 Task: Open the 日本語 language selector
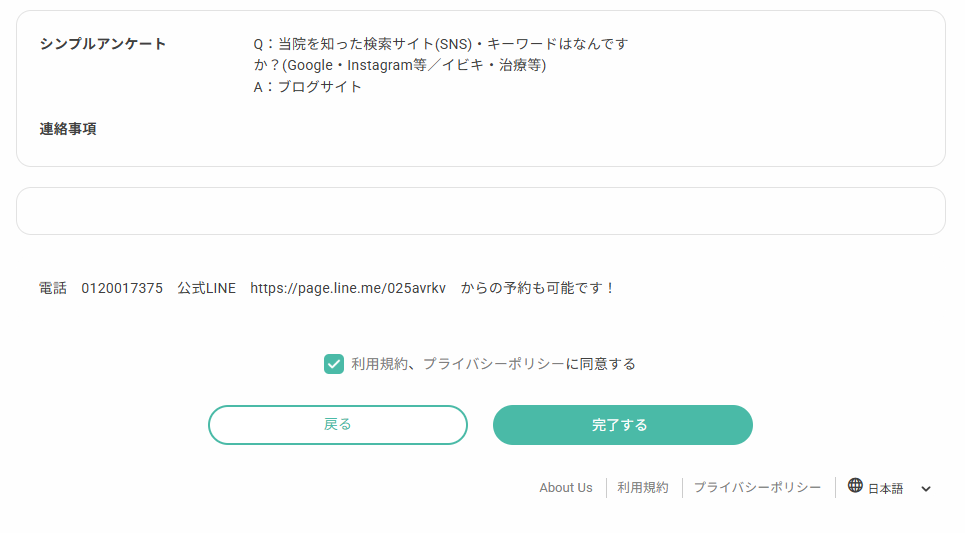885,489
